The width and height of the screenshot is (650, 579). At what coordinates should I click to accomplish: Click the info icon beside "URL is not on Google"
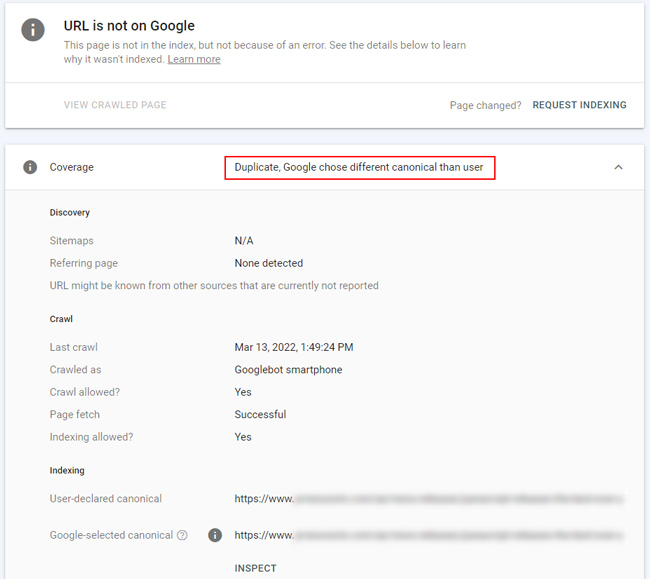pyautogui.click(x=33, y=29)
